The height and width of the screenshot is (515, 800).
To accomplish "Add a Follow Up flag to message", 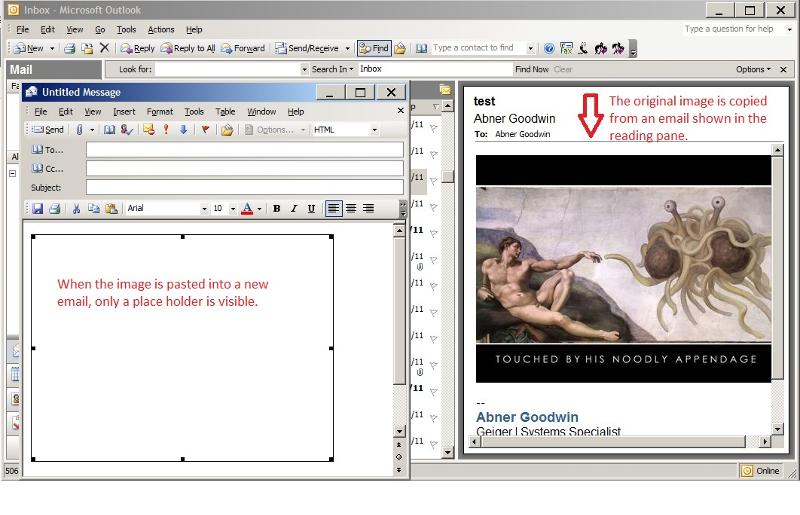I will [205, 130].
